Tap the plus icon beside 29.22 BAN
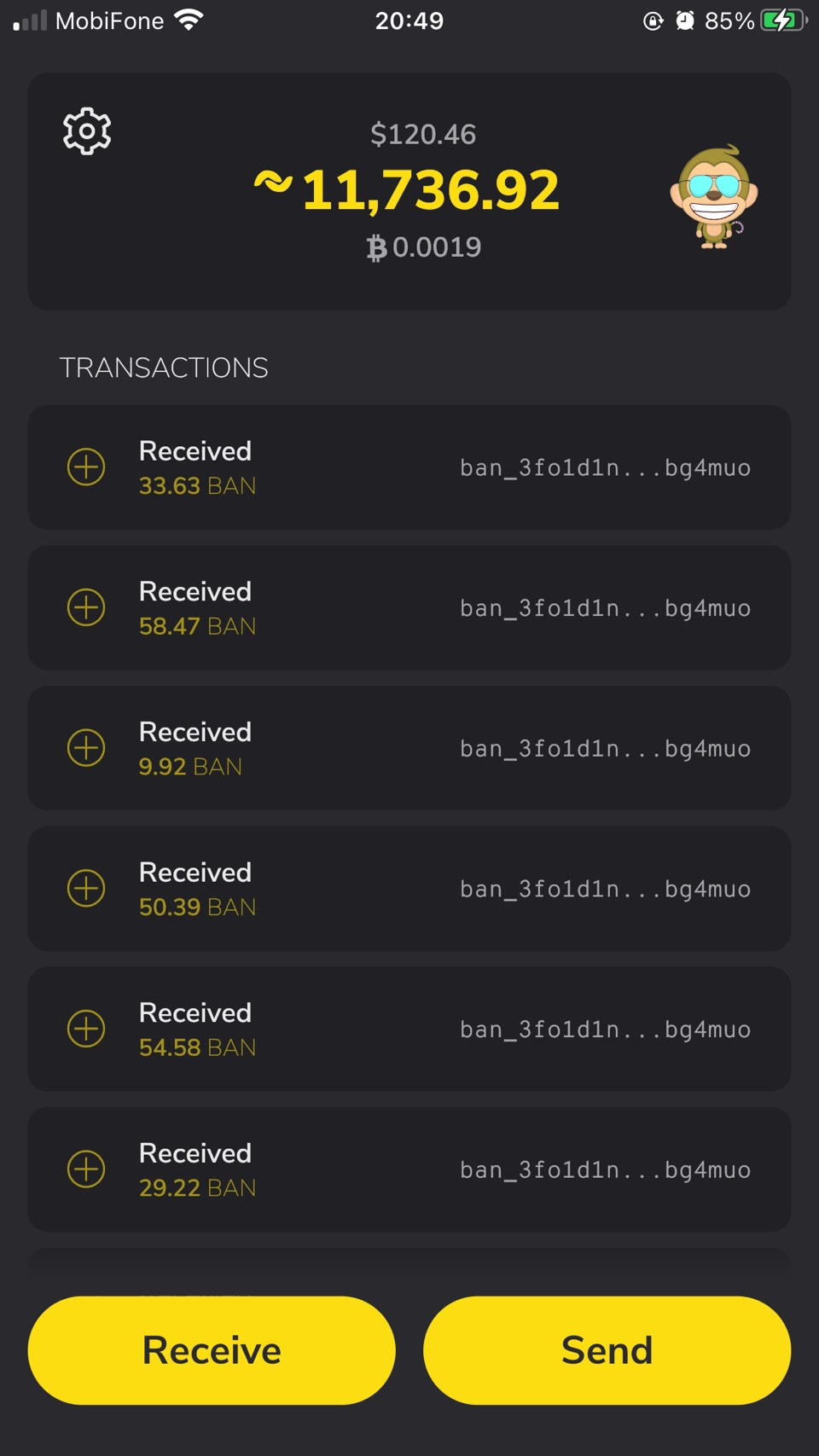This screenshot has height=1456, width=819. pos(86,1169)
